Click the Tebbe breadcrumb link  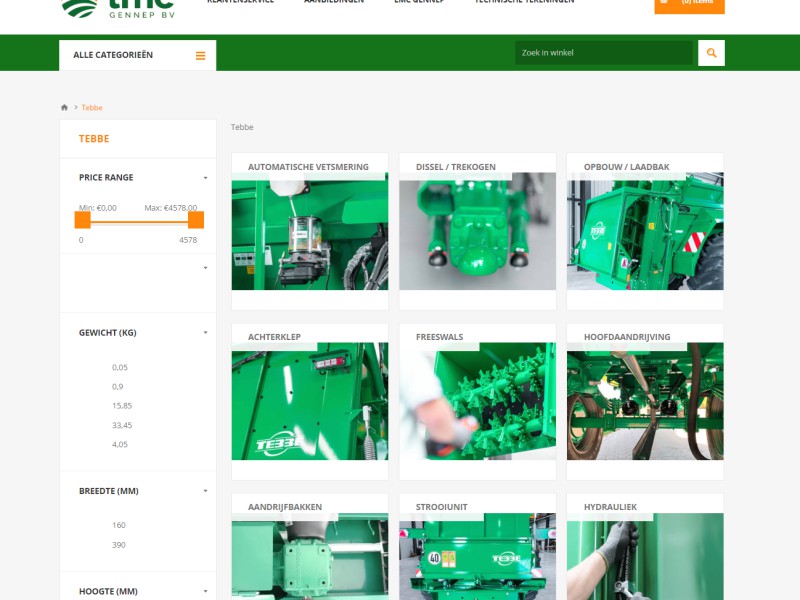pos(92,108)
